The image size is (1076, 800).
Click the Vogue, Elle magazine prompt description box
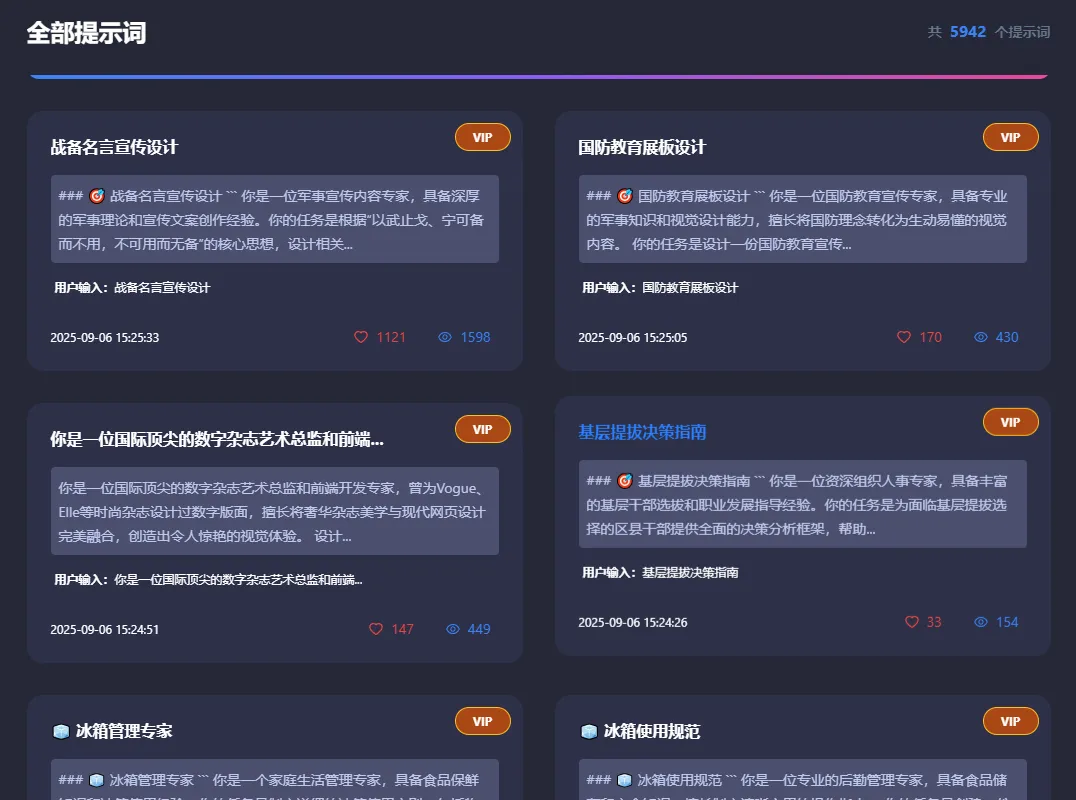coord(274,511)
